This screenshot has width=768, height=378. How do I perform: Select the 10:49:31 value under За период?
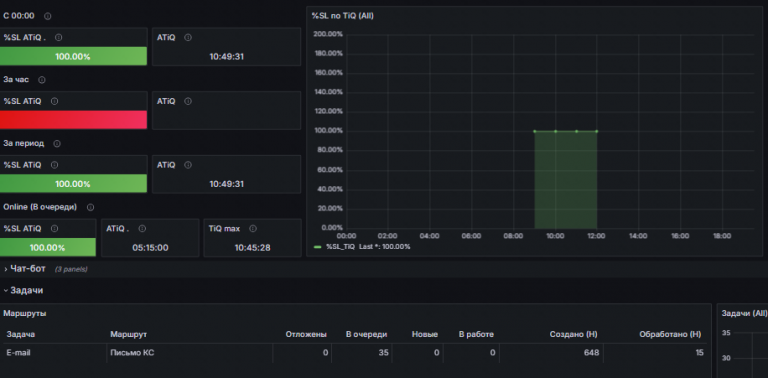point(226,184)
